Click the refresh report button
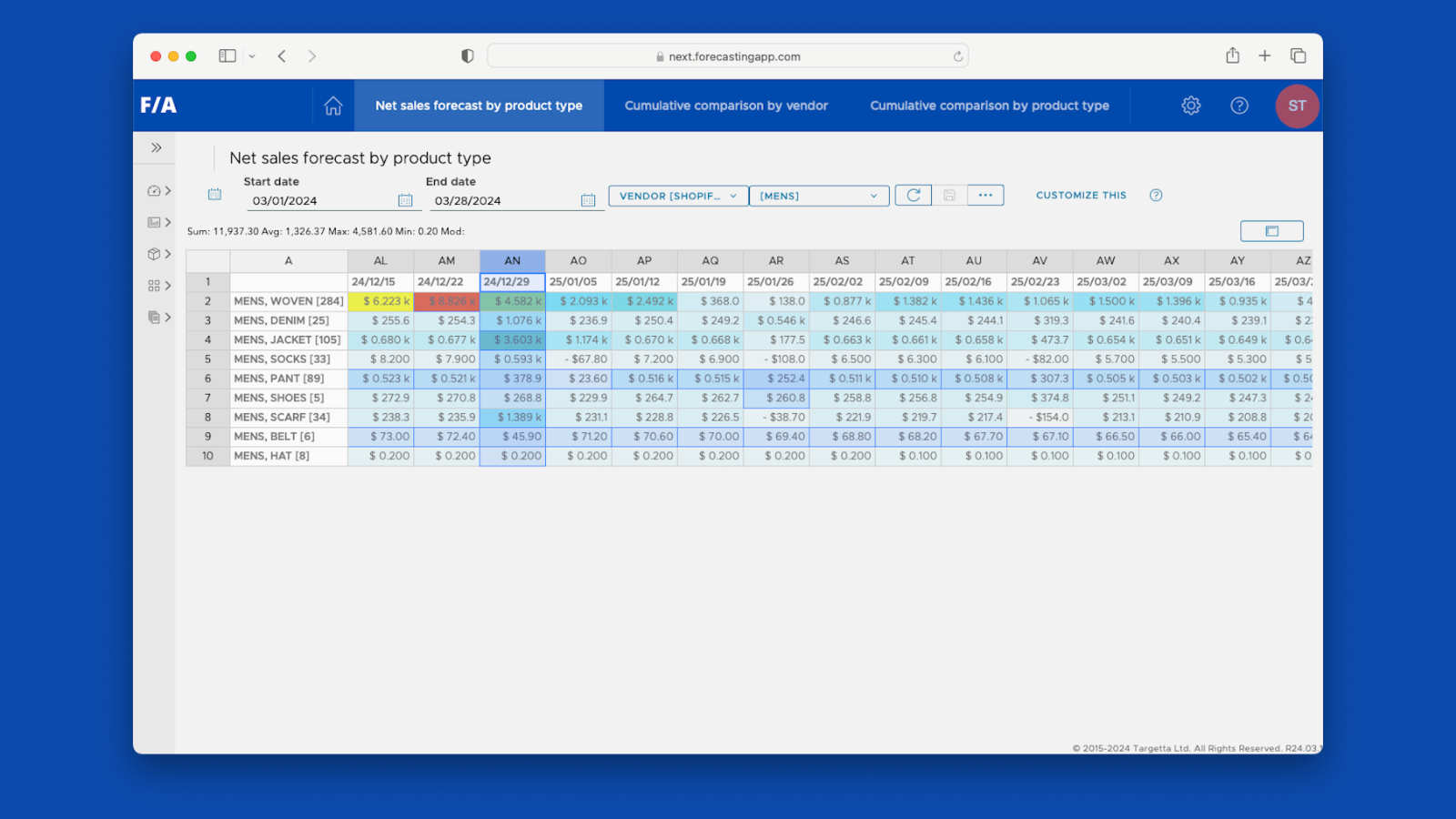This screenshot has height=819, width=1456. click(913, 195)
